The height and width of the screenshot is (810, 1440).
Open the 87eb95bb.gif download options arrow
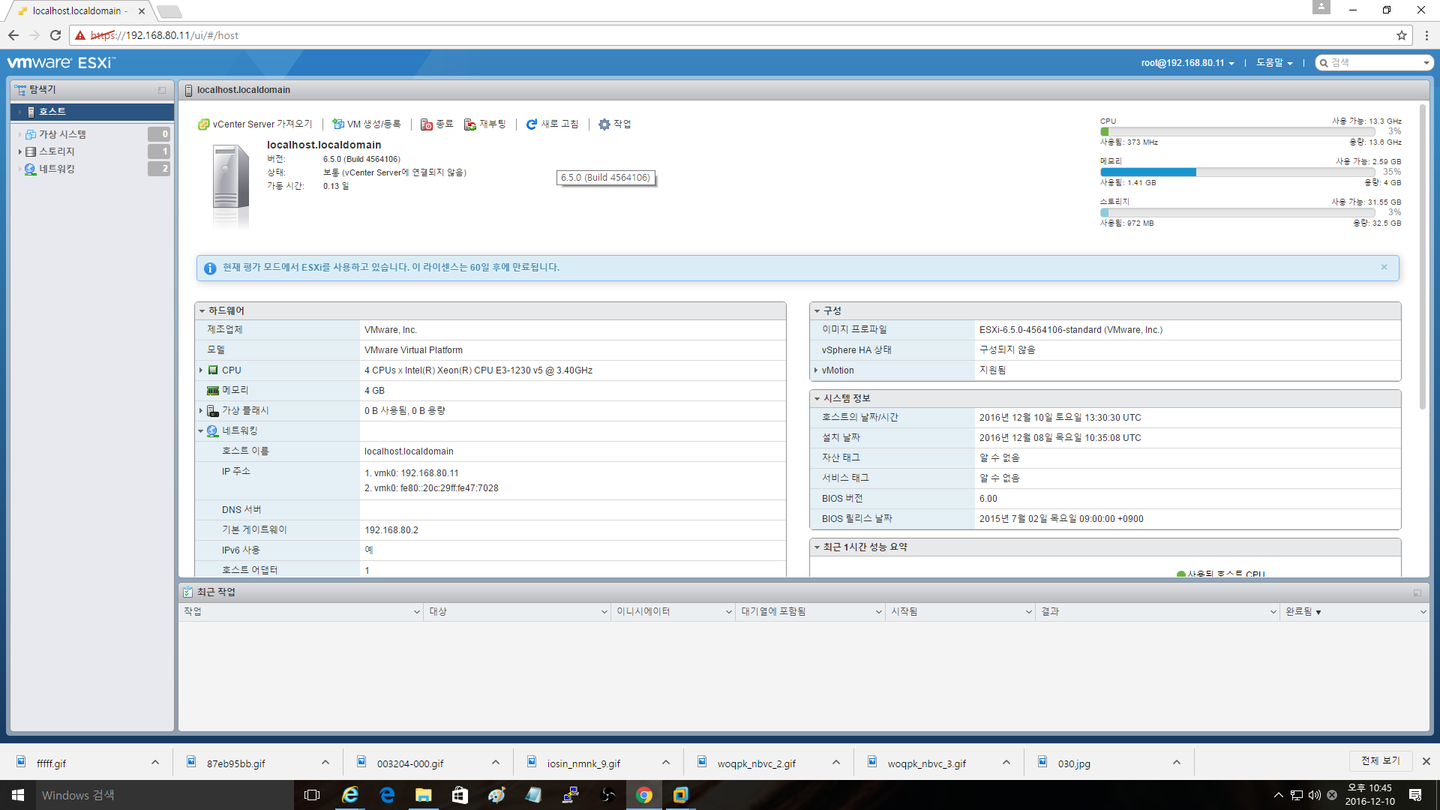(325, 763)
